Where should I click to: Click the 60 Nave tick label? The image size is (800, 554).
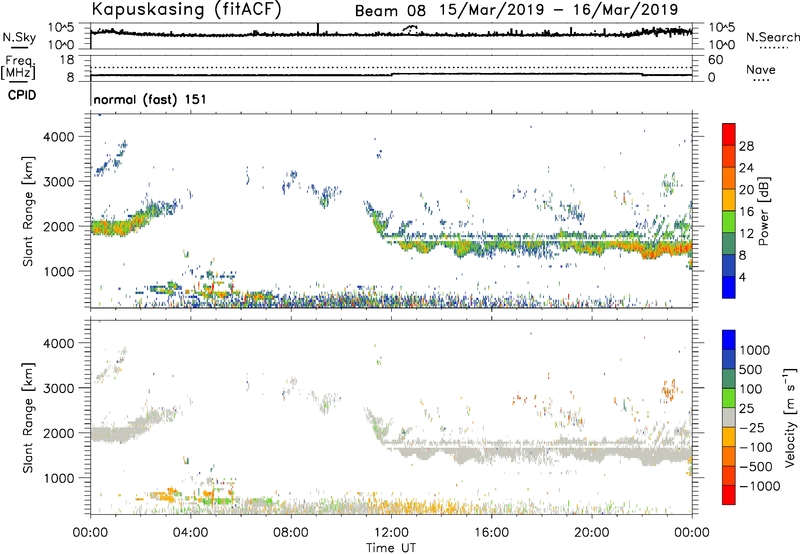pos(716,60)
